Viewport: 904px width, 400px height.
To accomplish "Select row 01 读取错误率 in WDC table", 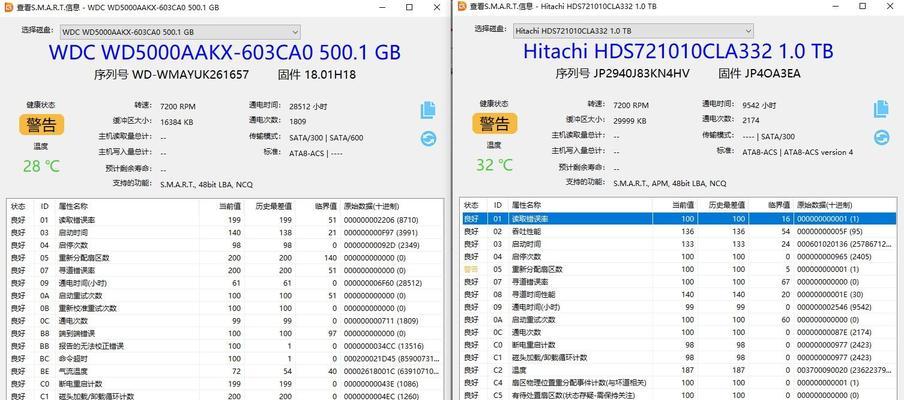I will 225,220.
